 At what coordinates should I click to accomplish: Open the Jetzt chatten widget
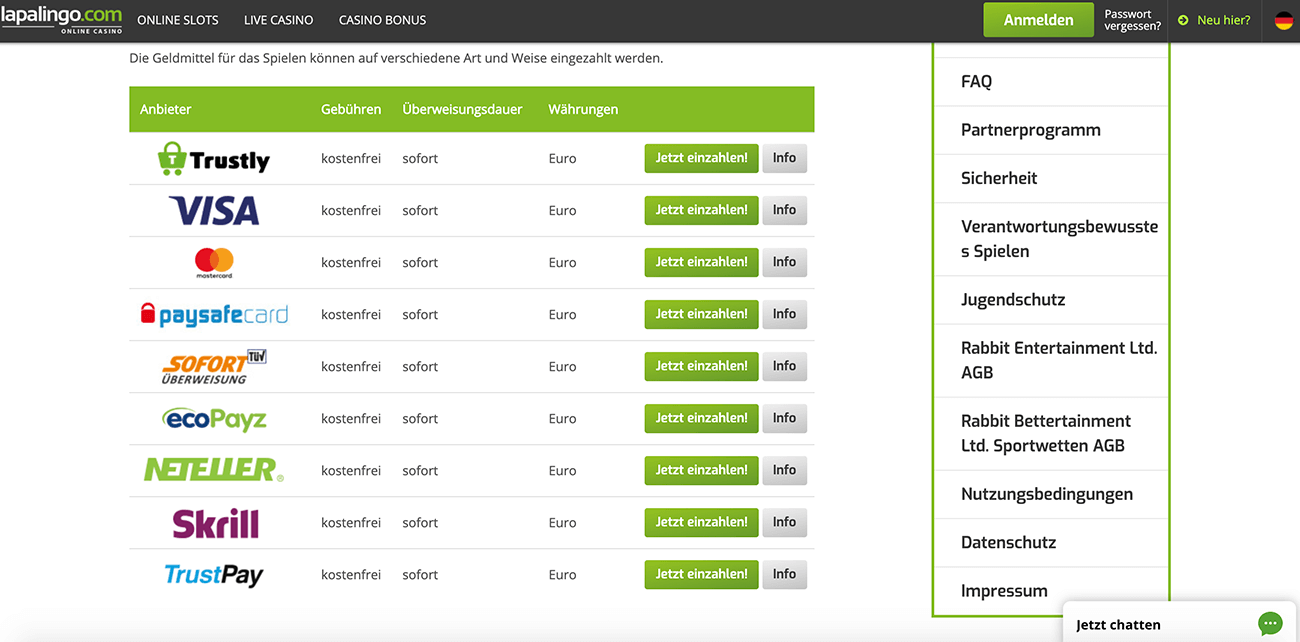(1181, 622)
